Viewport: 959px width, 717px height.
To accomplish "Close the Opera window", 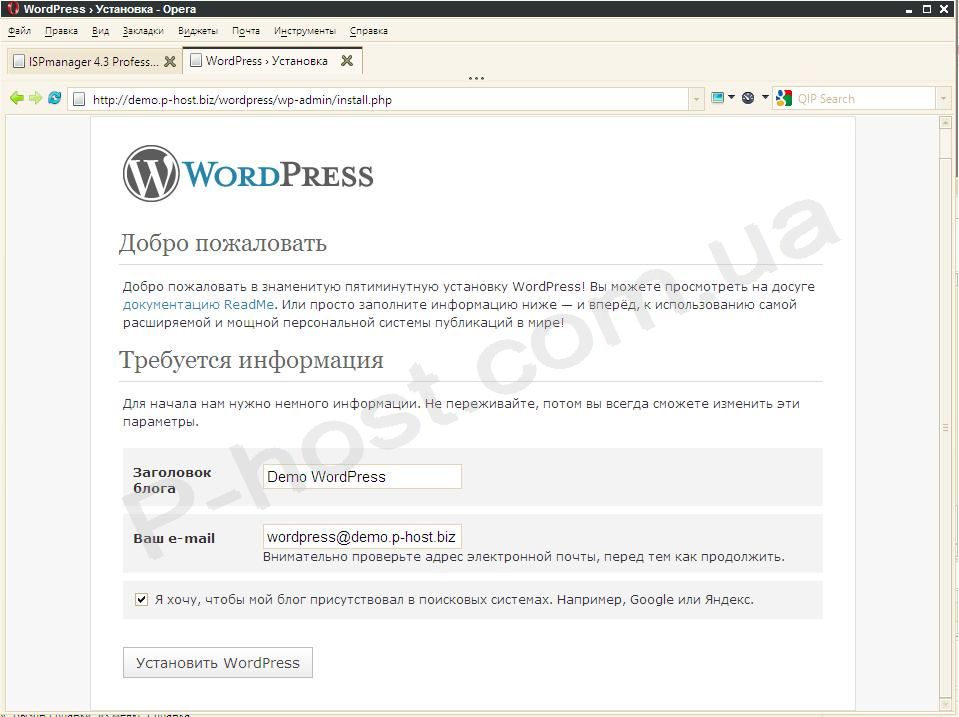I will click(x=944, y=9).
